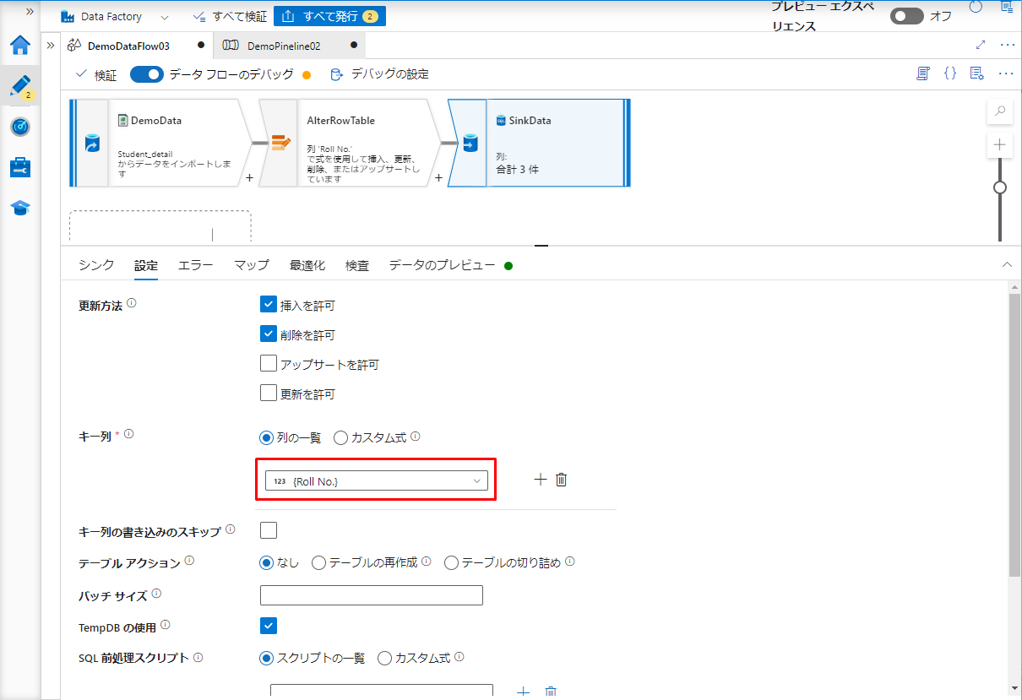Click the canvas zoom-in plus button
Image resolution: width=1022 pixels, height=700 pixels.
(1000, 145)
